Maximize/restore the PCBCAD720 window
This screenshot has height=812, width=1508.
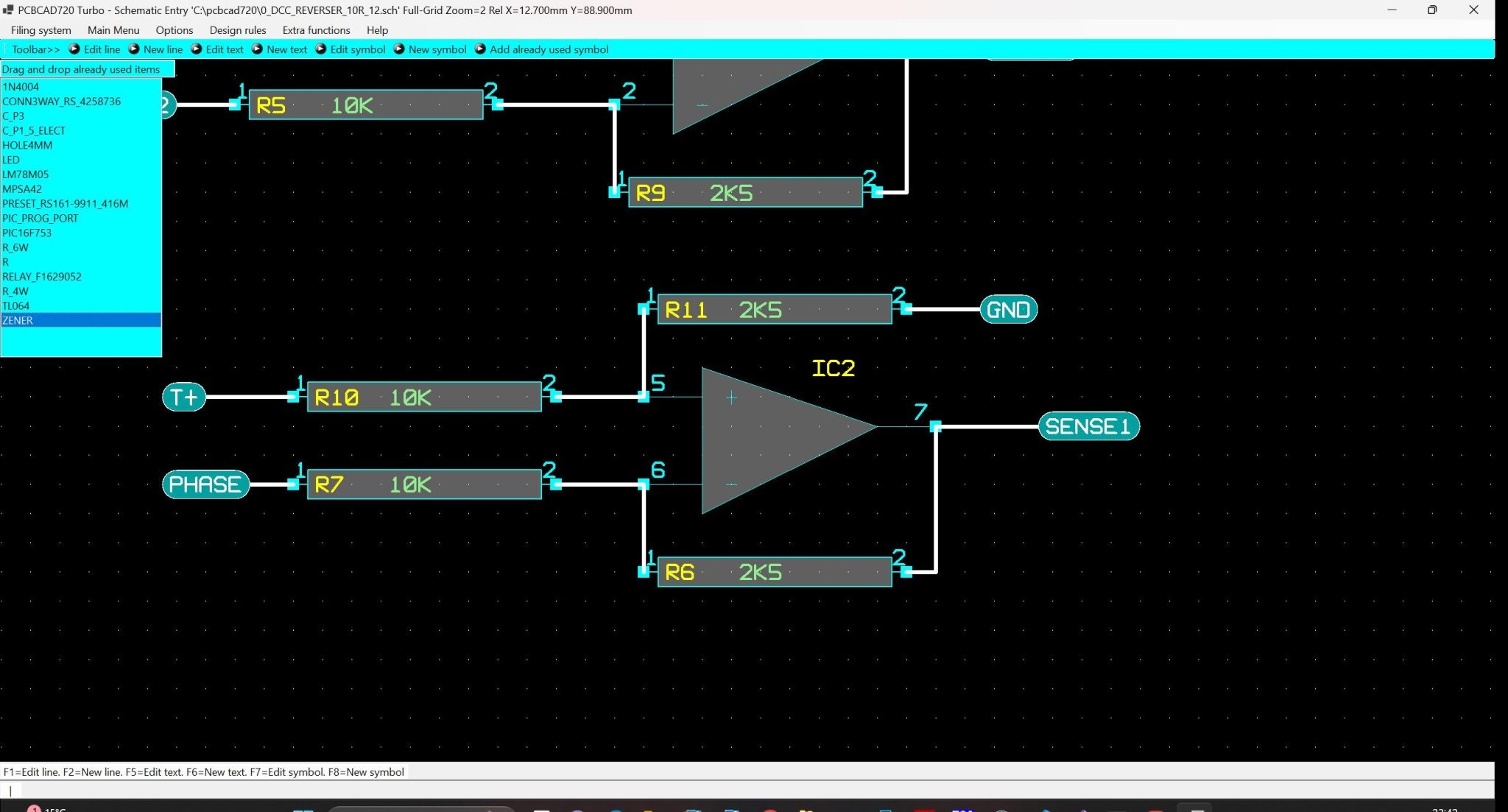click(1431, 10)
